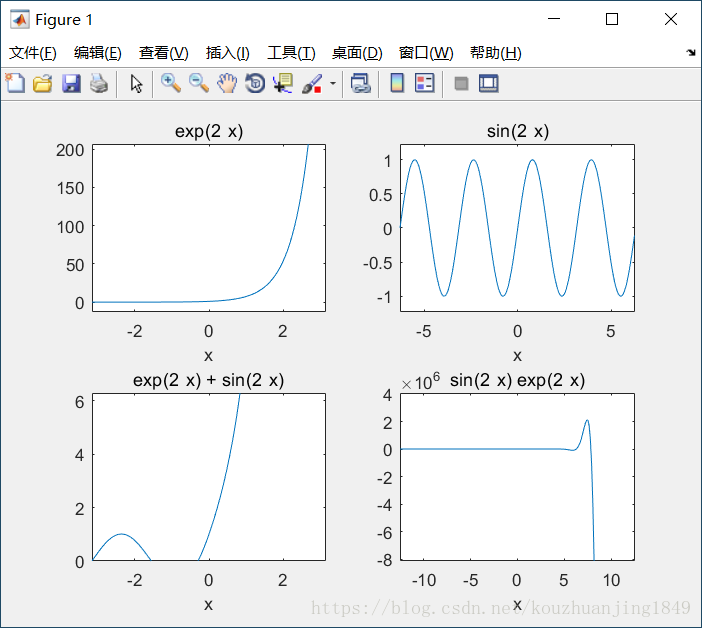This screenshot has width=702, height=628.
Task: Click the 'sin(2 x) exp(2 x)' title
Action: [x=517, y=380]
